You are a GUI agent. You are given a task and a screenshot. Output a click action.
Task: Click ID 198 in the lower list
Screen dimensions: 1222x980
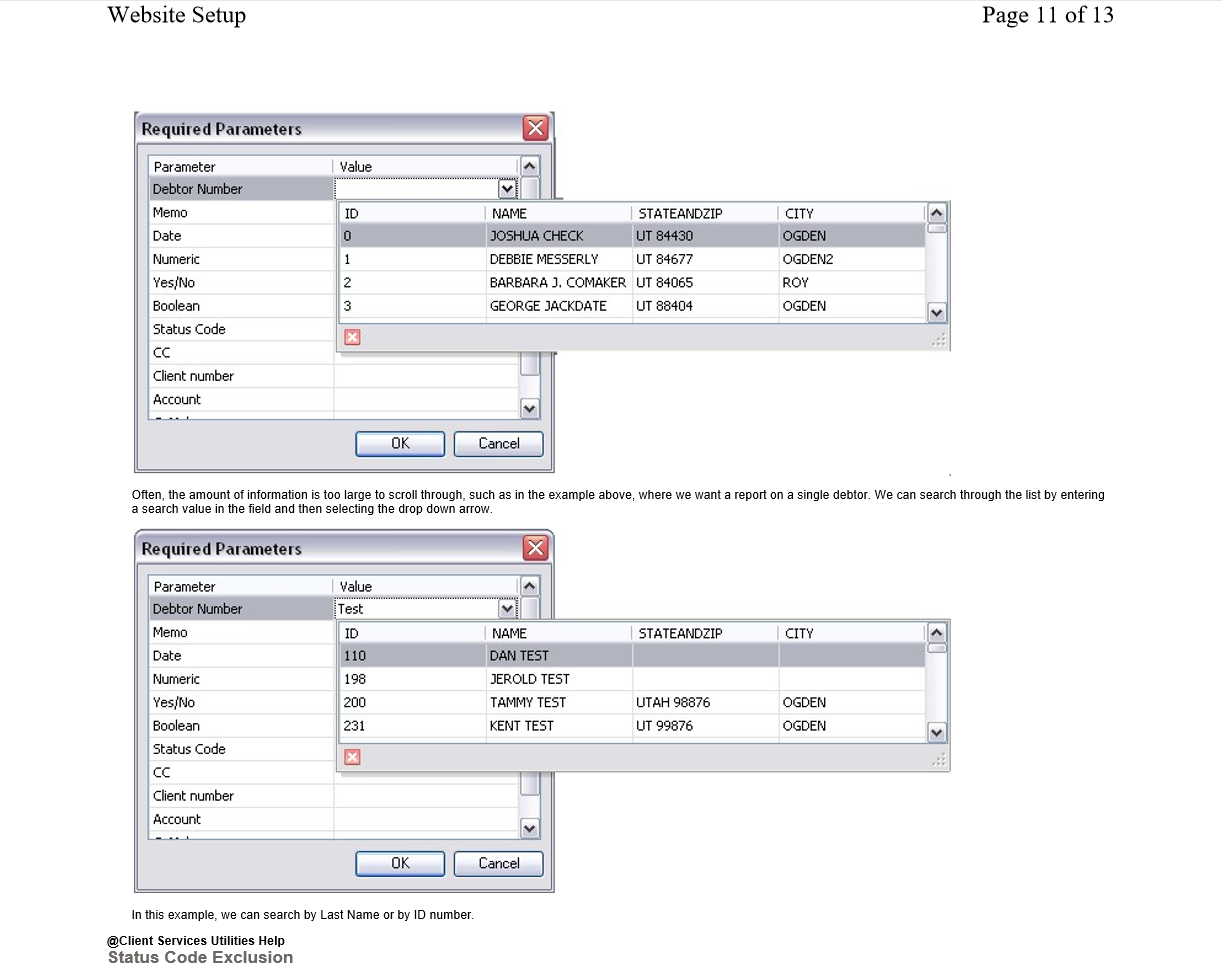(413, 679)
